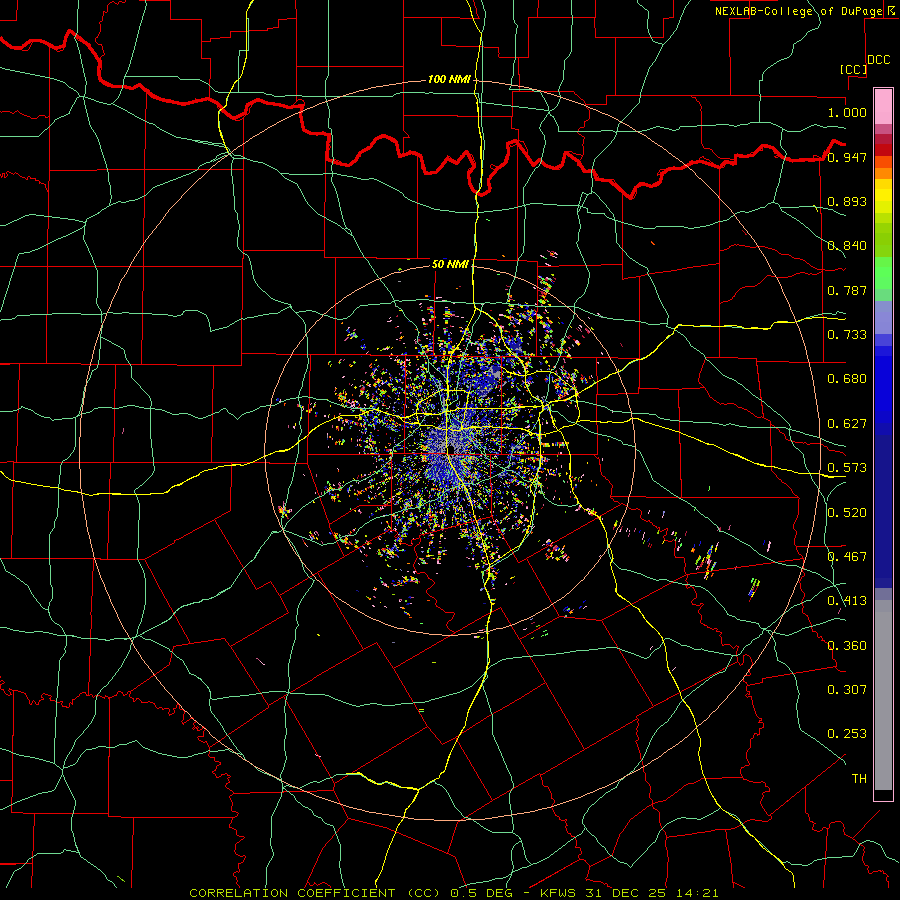
Task: Click the 0.840 scale value
Action: click(847, 246)
